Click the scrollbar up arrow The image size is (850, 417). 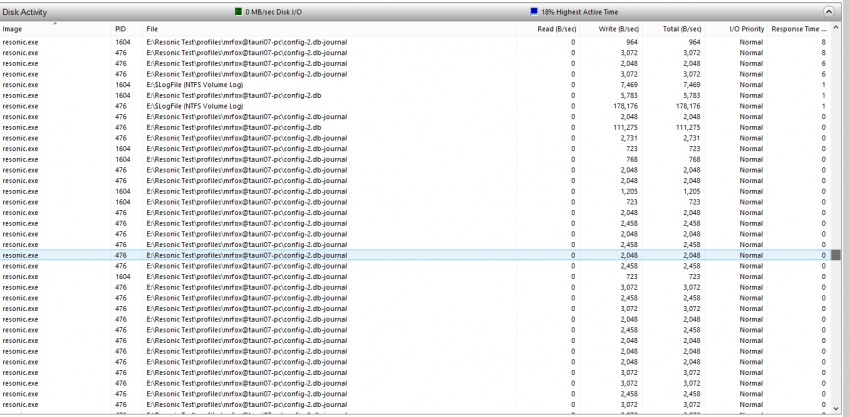click(x=836, y=29)
